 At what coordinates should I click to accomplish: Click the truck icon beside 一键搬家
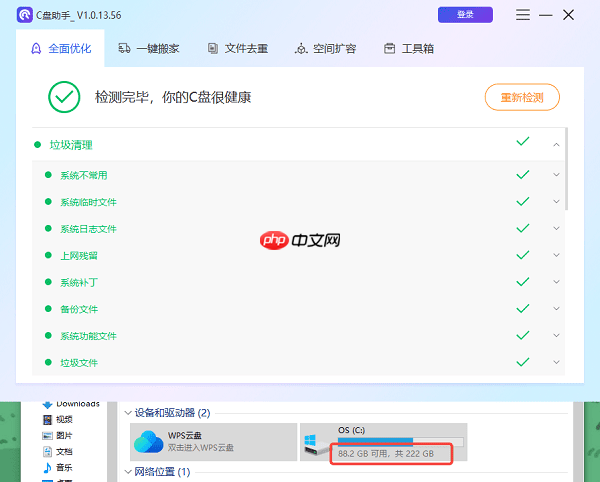click(124, 48)
